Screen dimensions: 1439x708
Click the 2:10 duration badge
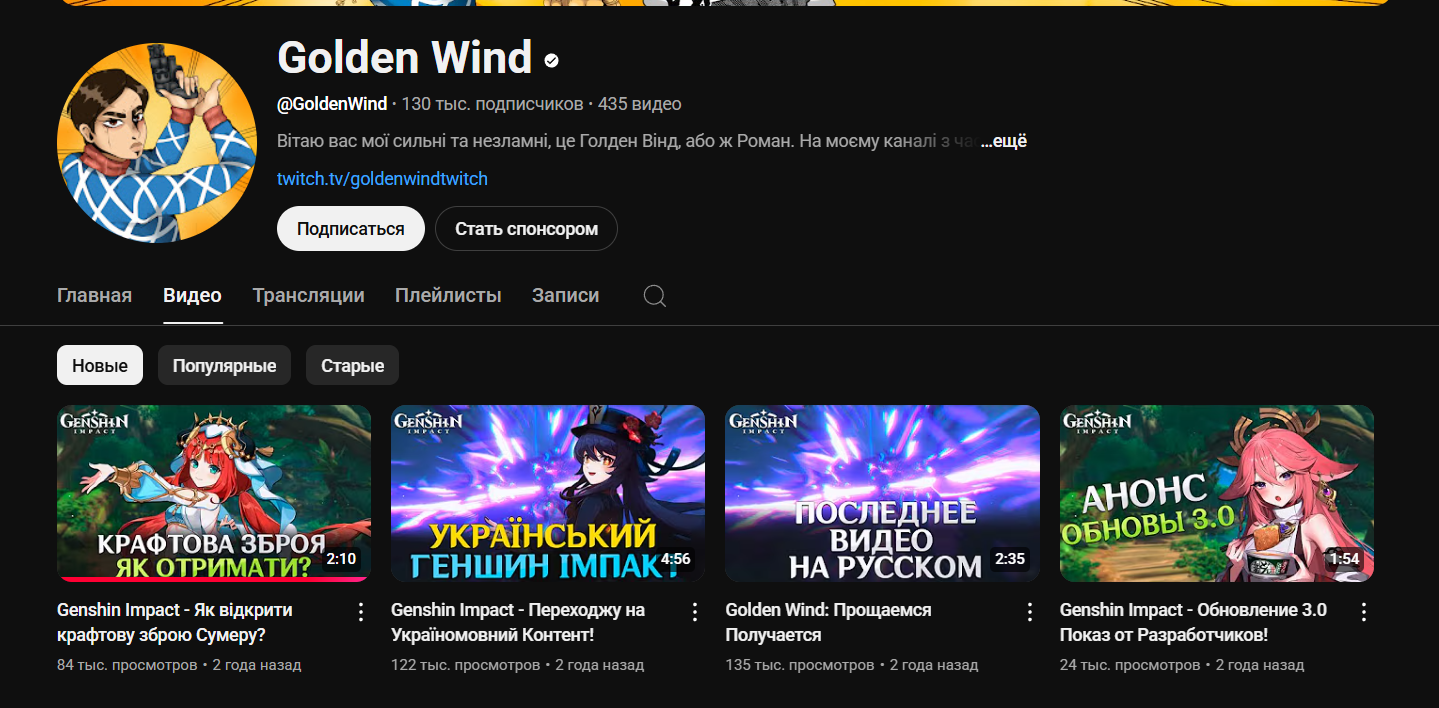341,559
